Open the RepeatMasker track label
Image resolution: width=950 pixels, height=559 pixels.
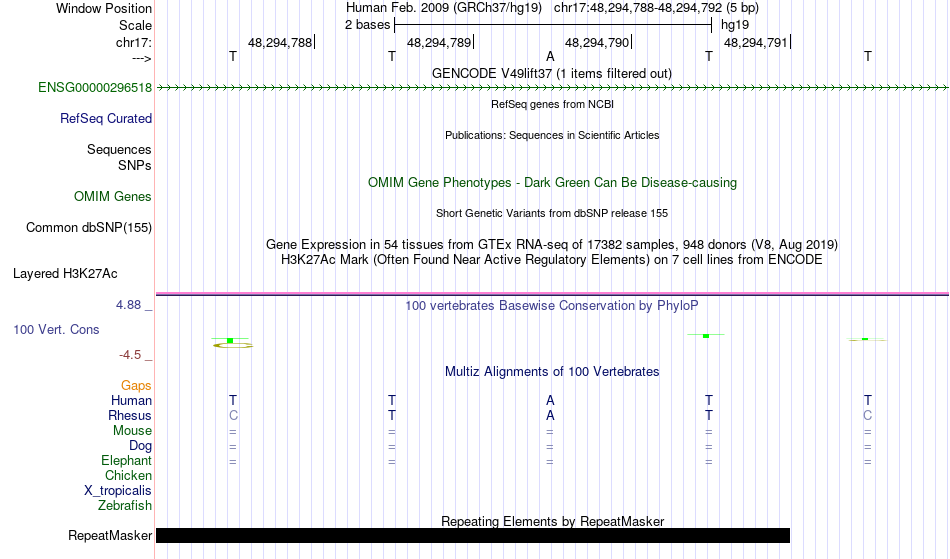(110, 535)
